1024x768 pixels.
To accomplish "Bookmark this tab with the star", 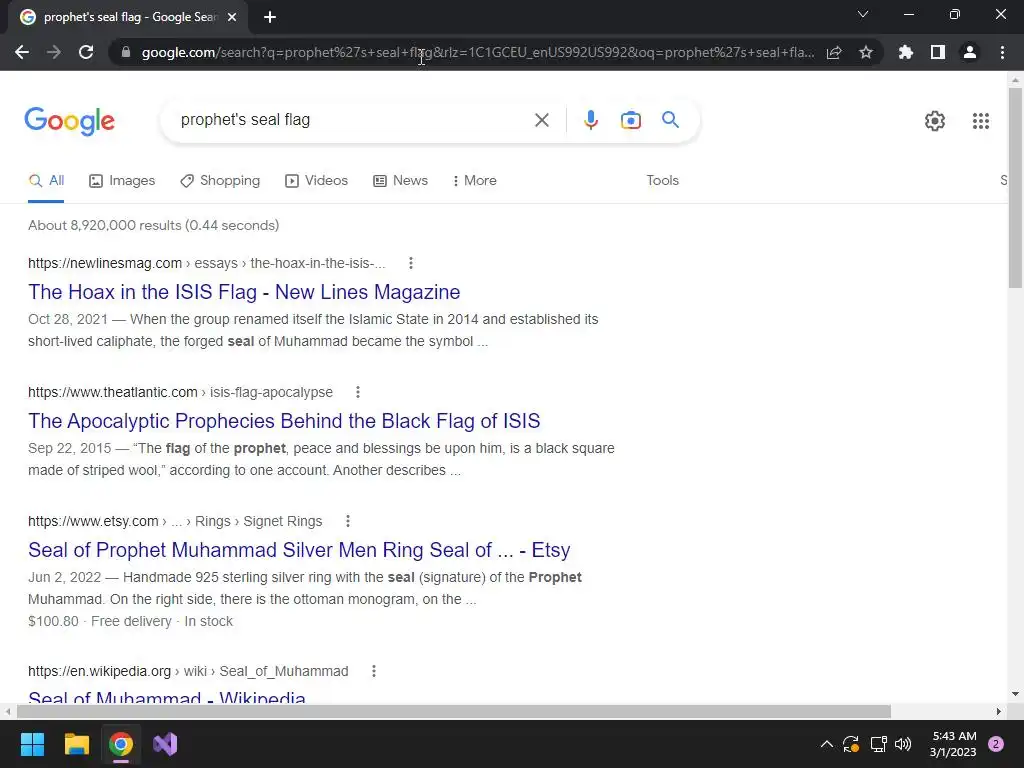I will coord(866,52).
